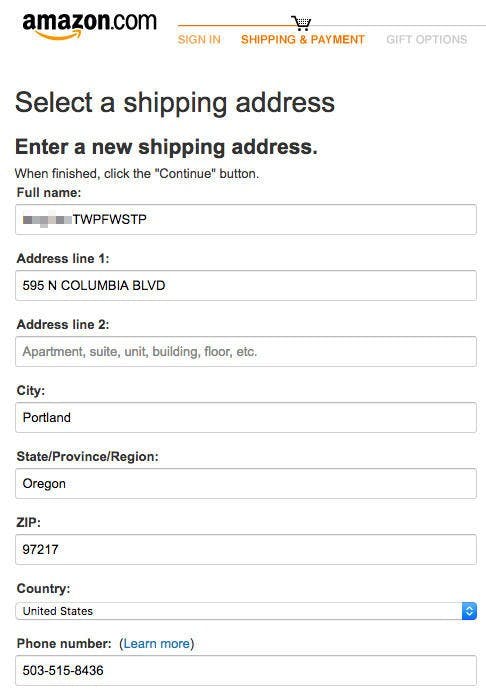486x698 pixels.
Task: Click the Address line 2 field
Action: pos(246,352)
